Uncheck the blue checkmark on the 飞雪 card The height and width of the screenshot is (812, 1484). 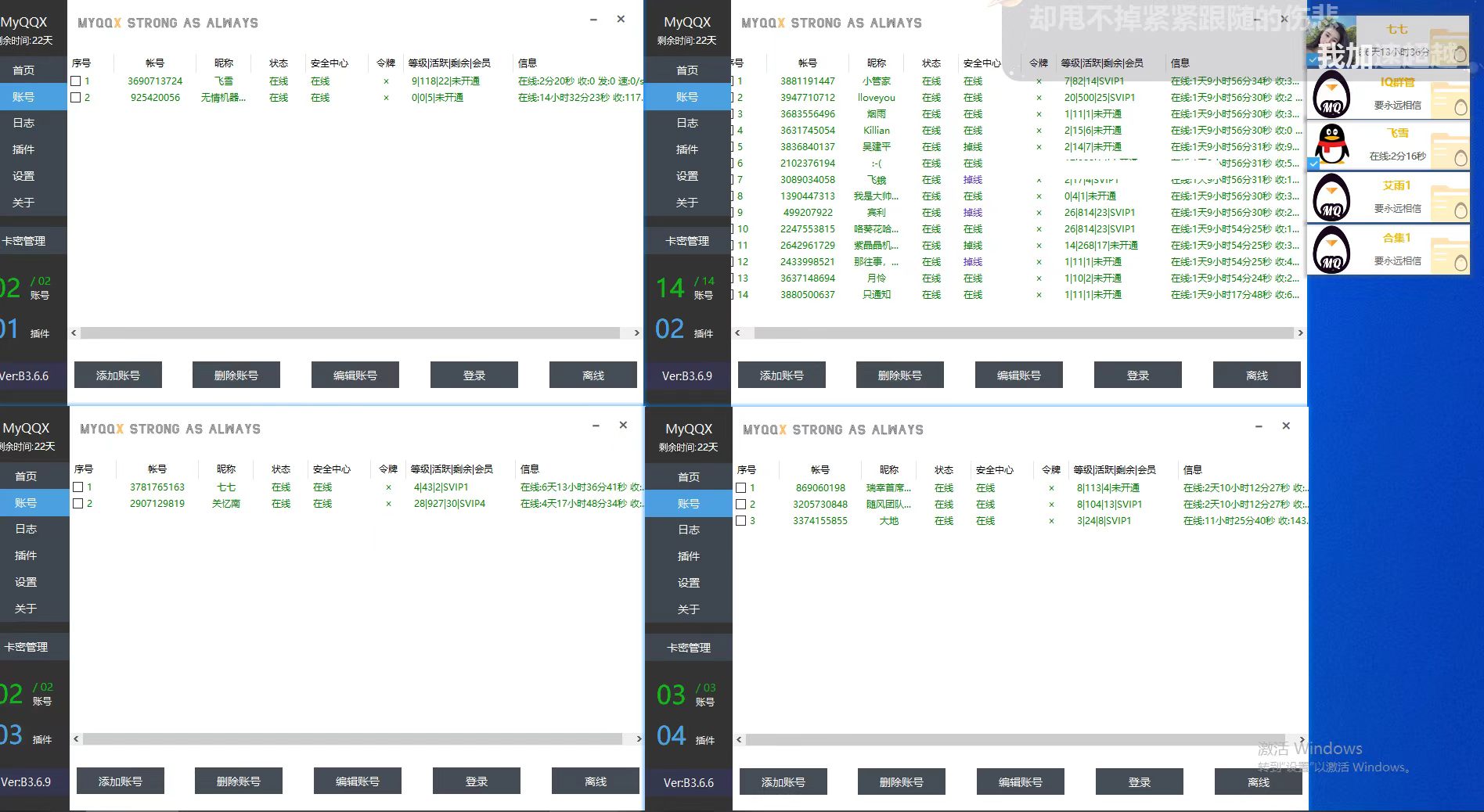click(x=1313, y=163)
